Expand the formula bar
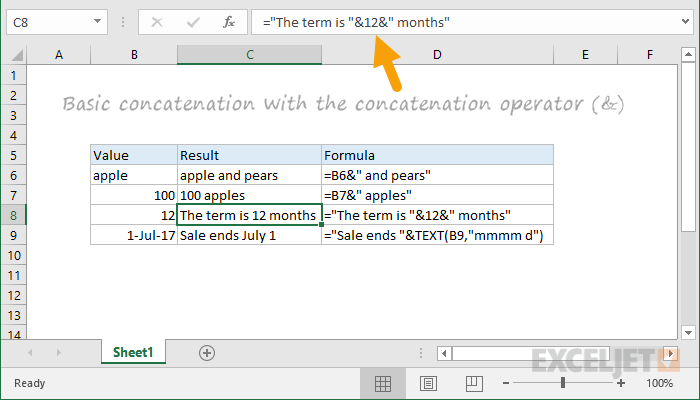This screenshot has width=700, height=400. tap(685, 21)
